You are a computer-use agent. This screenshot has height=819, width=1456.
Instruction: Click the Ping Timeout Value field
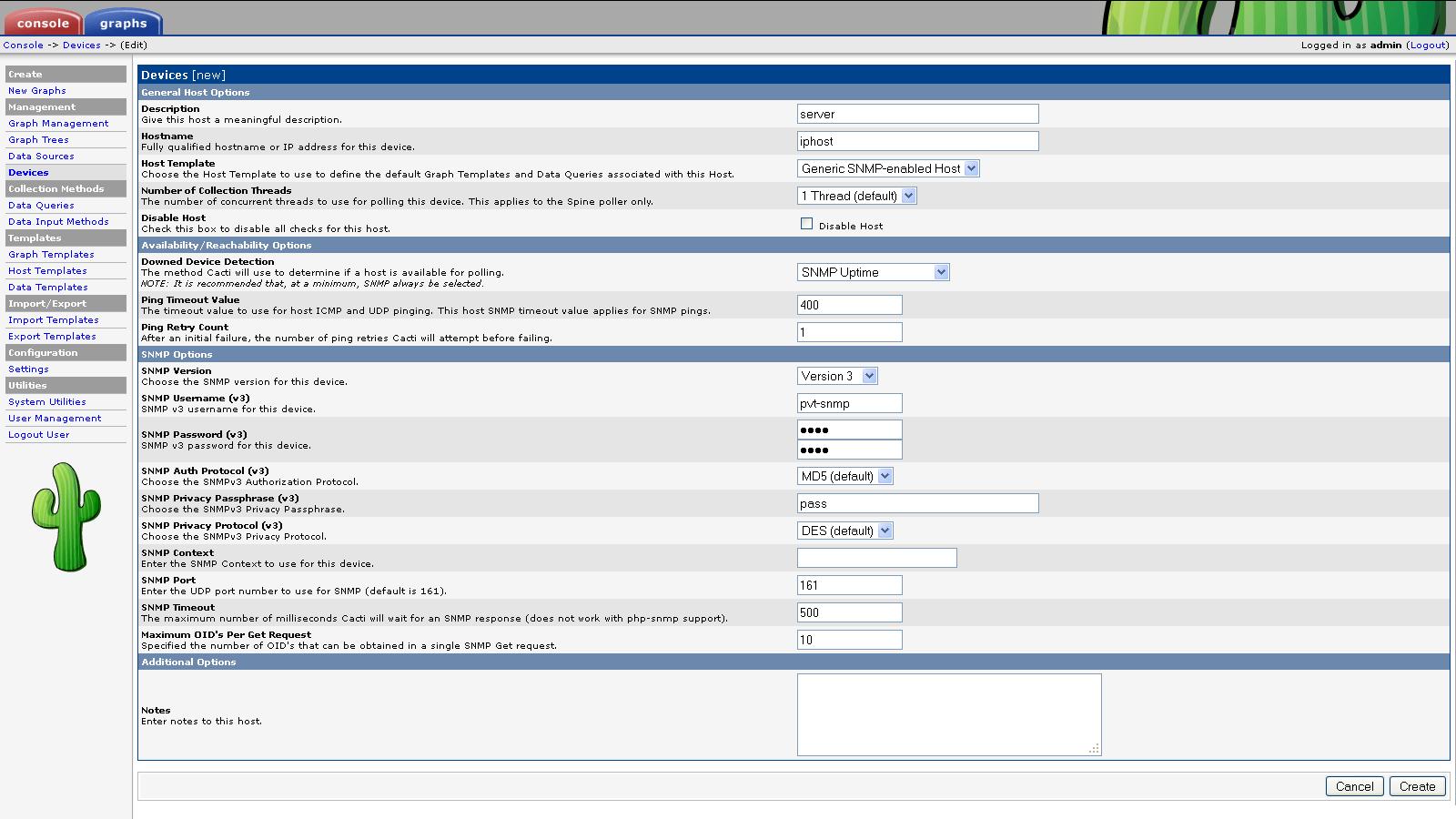pos(849,305)
